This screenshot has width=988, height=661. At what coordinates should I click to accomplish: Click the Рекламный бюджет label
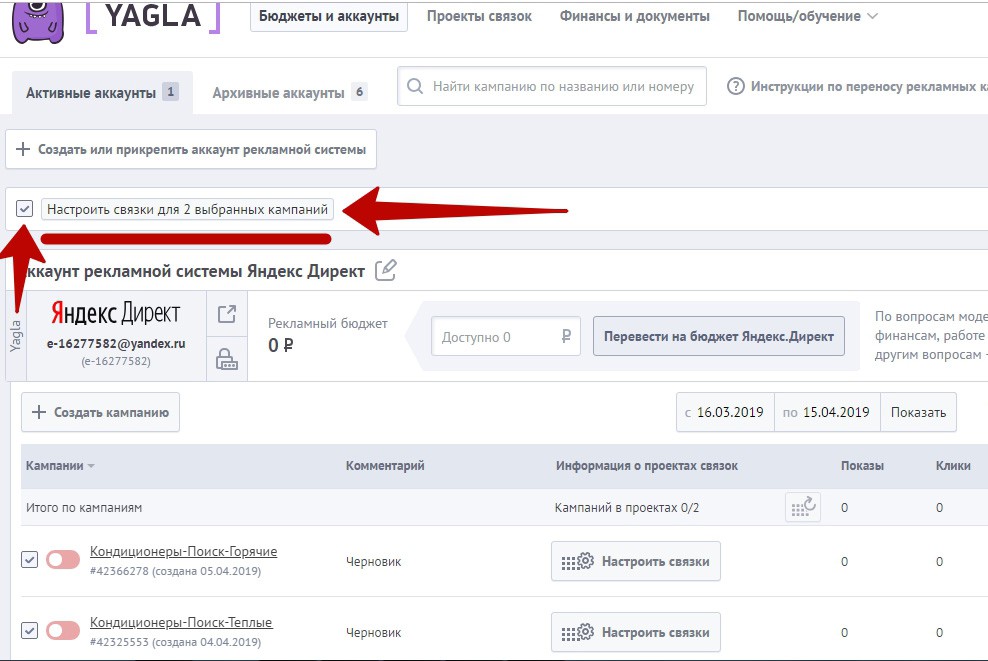click(328, 323)
